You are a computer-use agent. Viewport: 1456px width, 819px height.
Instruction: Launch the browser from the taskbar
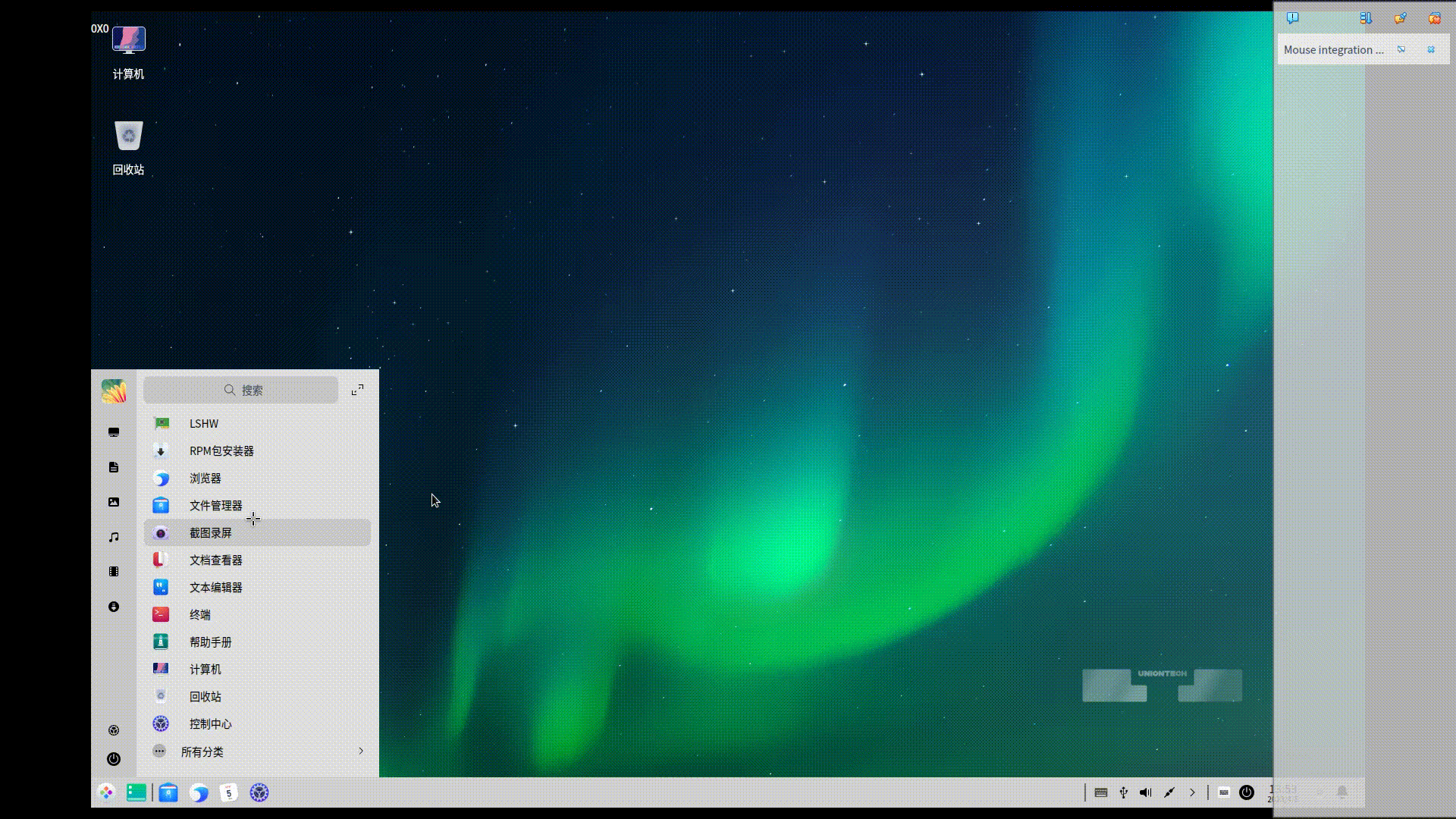coord(199,792)
